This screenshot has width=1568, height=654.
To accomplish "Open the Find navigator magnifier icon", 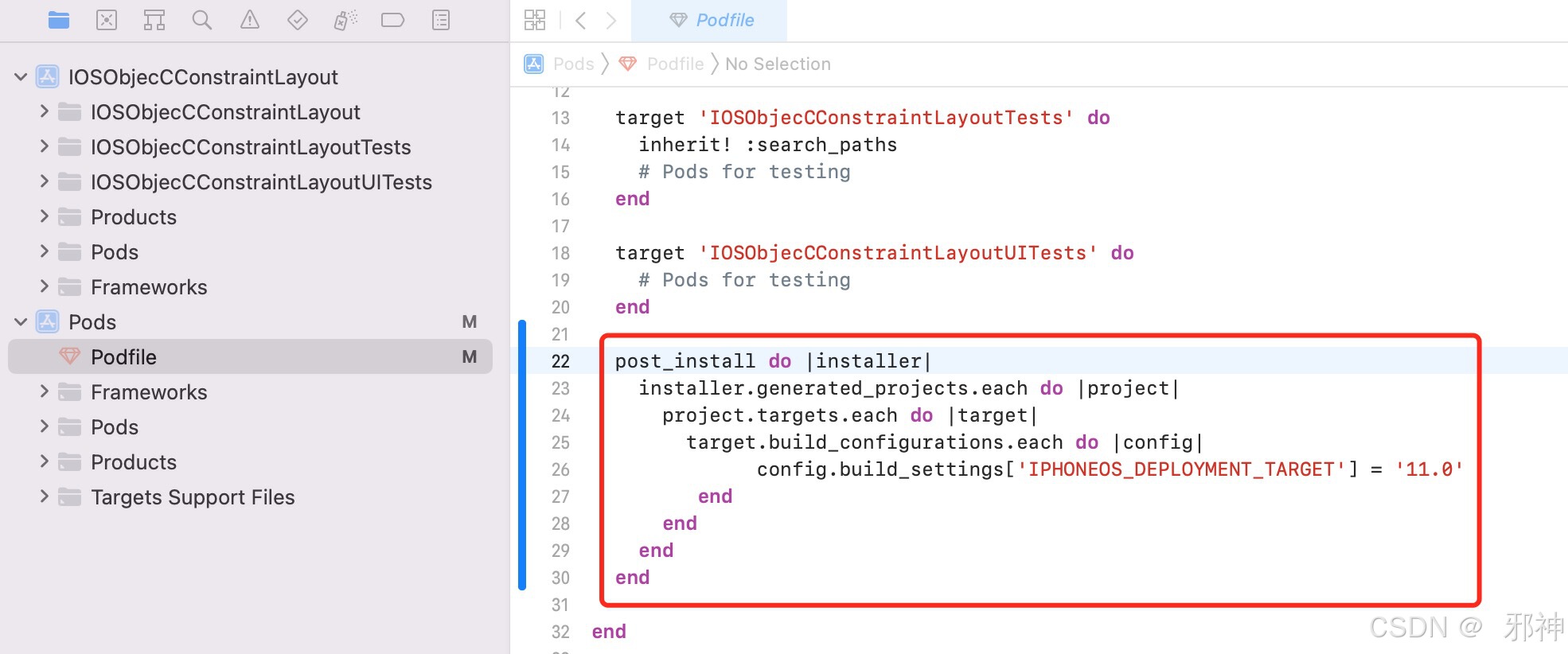I will click(202, 20).
